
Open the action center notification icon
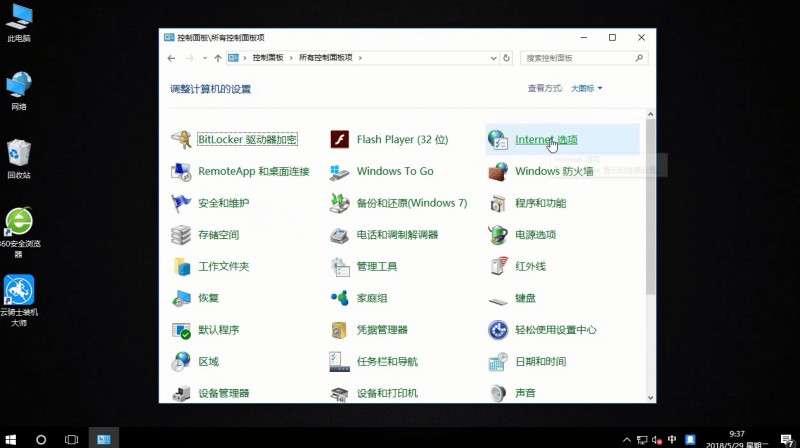pyautogui.click(x=787, y=439)
